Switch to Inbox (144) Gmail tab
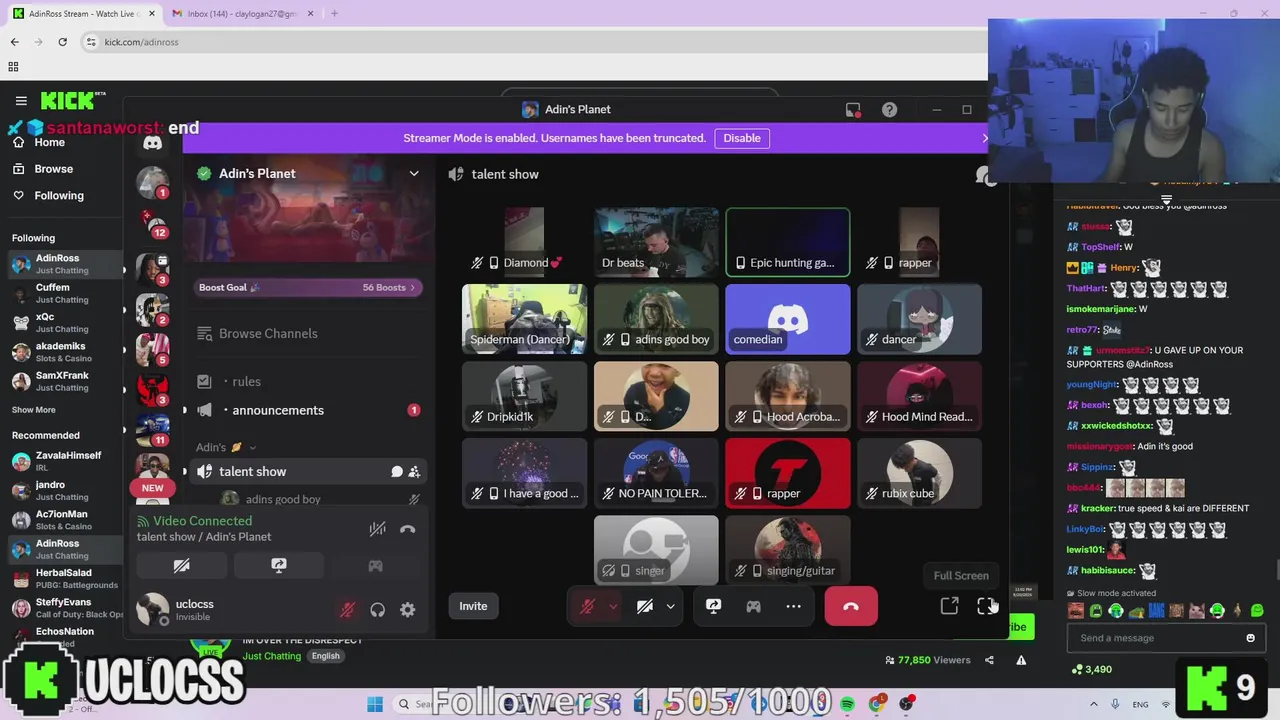This screenshot has width=1280, height=720. [x=238, y=13]
